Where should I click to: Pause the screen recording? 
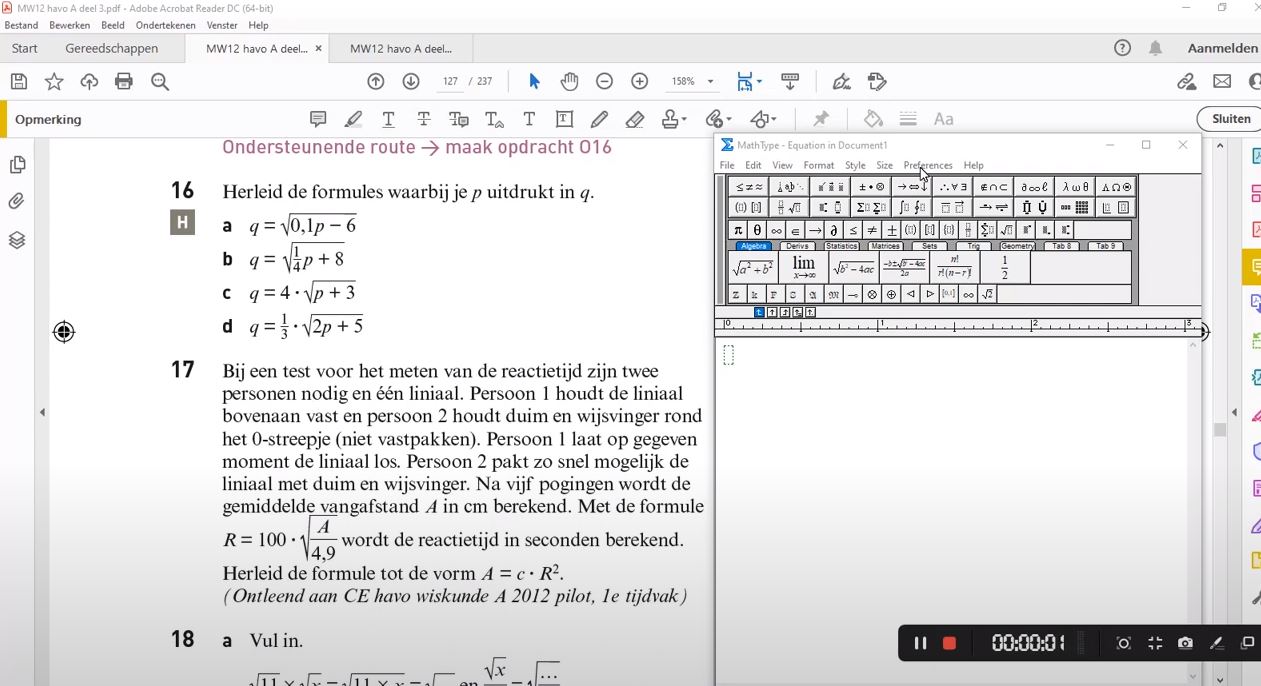[x=920, y=643]
